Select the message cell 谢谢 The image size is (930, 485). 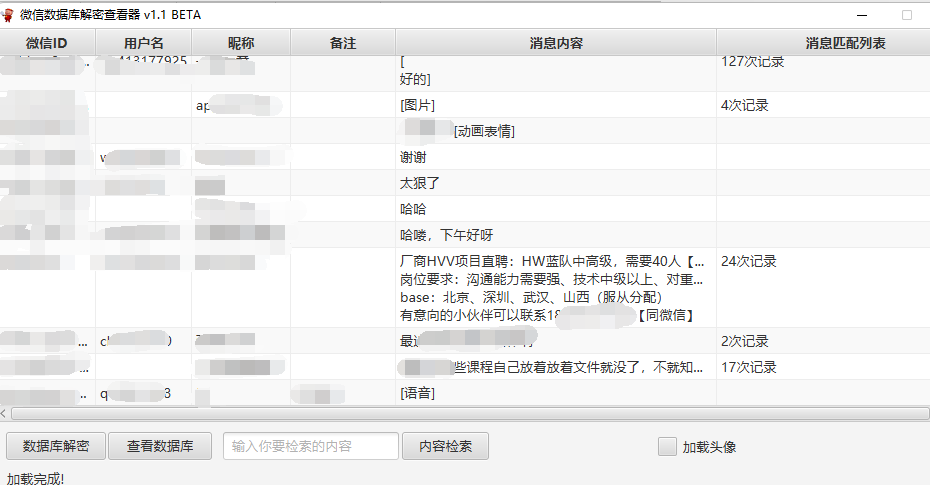click(x=556, y=157)
